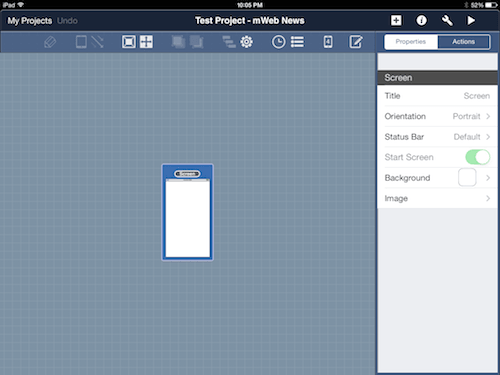Click the phone device preview icon

click(328, 42)
